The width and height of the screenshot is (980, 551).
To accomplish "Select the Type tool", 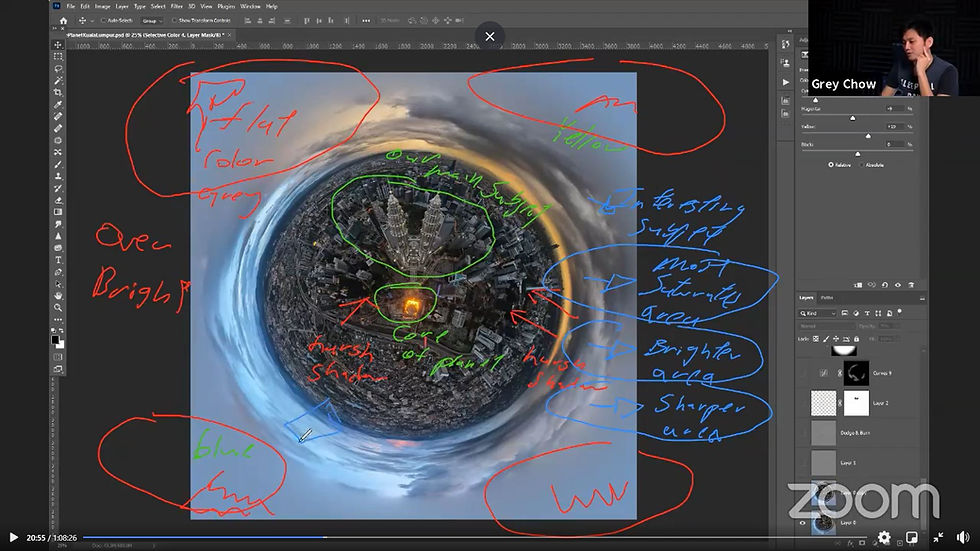I will [58, 260].
